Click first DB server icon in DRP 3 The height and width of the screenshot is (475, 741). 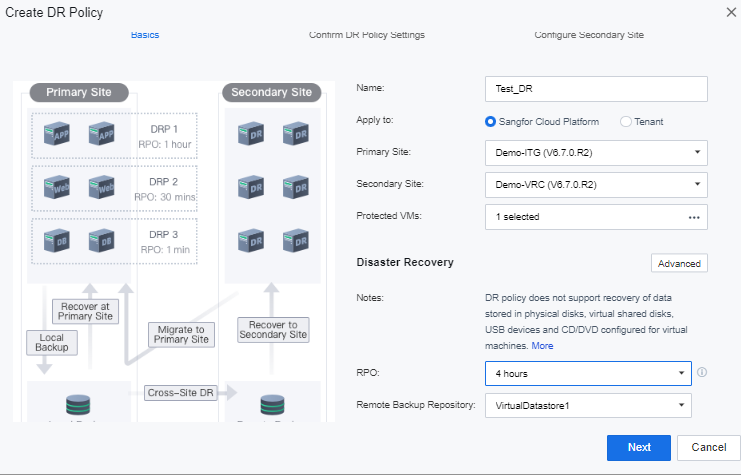coord(57,241)
